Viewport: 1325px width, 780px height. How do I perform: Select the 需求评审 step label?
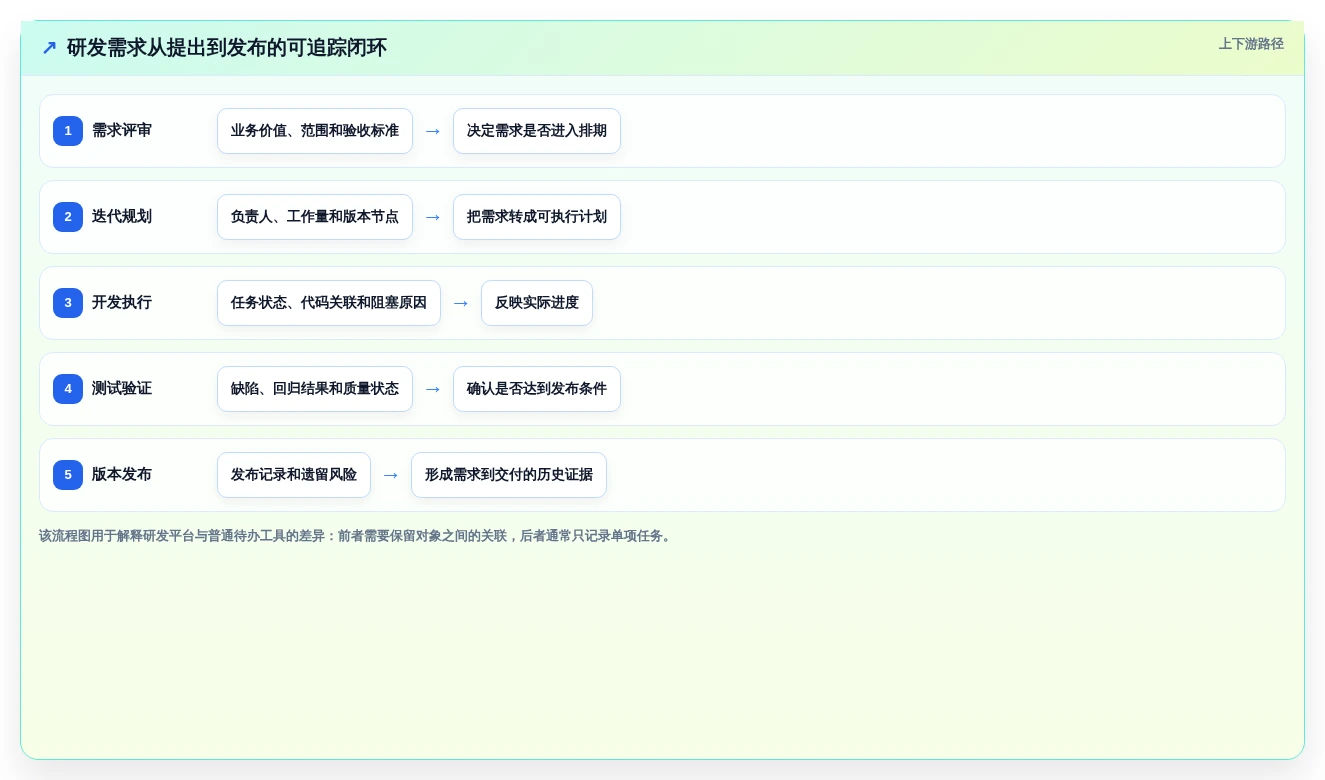(122, 131)
